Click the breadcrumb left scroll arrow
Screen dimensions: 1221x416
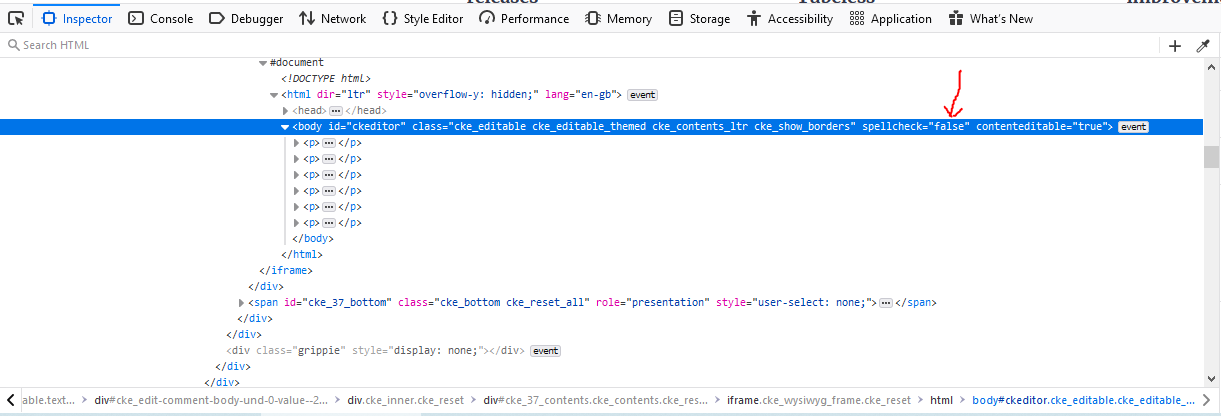(10, 400)
